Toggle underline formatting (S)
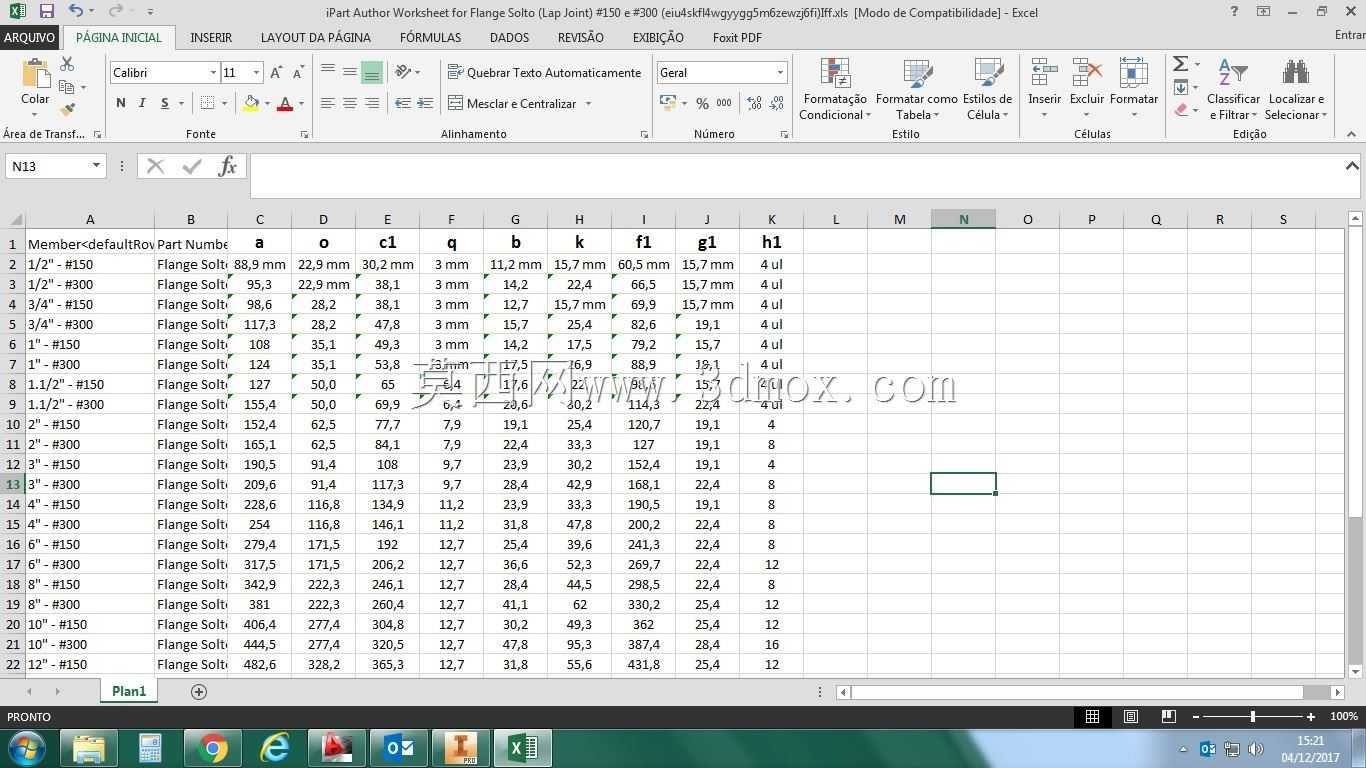 (x=164, y=103)
